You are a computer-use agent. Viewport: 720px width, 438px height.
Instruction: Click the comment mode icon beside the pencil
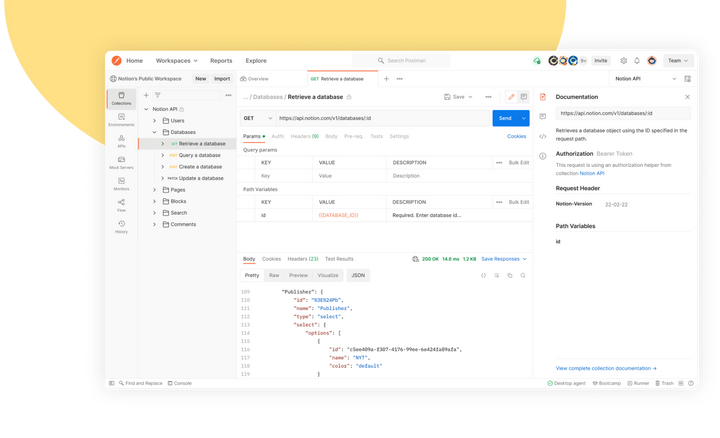tap(523, 97)
